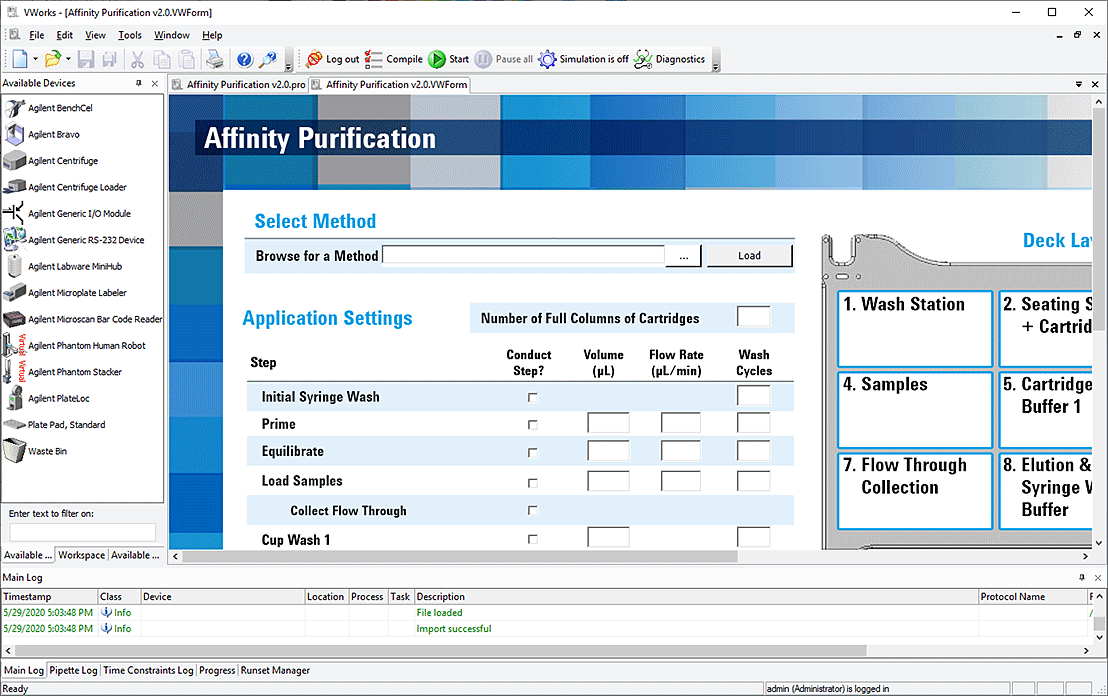This screenshot has height=696, width=1108.
Task: Select Agilent Generic I/O Module icon
Action: [x=15, y=213]
